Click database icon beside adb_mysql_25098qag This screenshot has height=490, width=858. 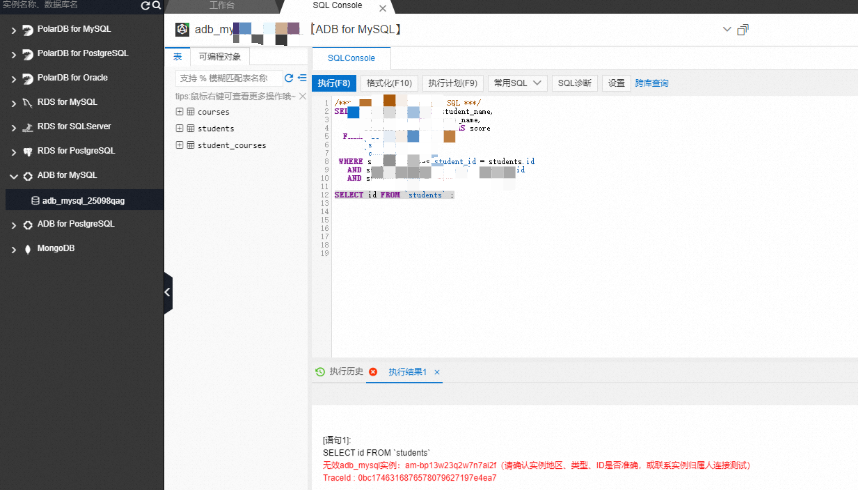coord(35,201)
